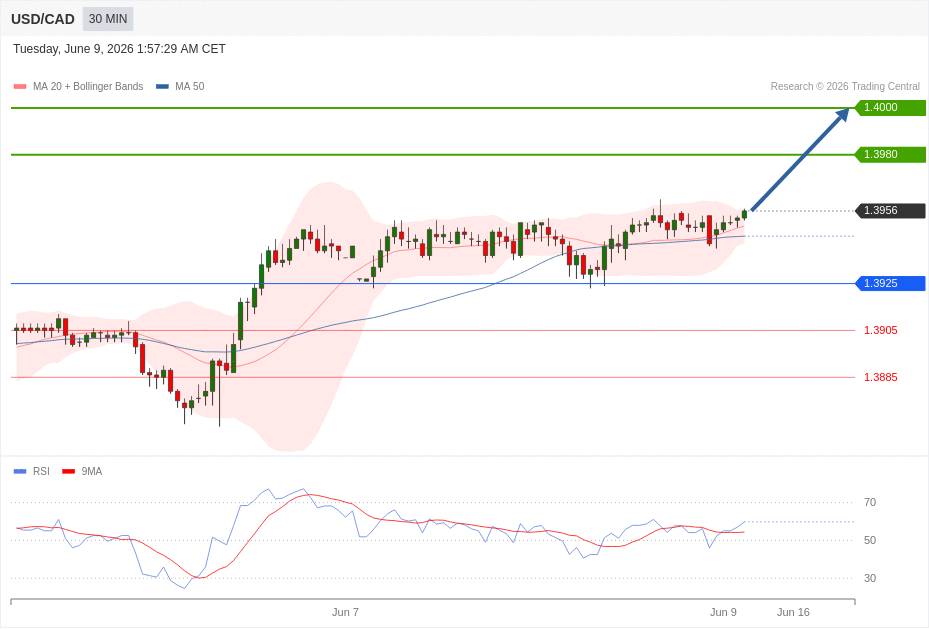Click the 1.4000 resistance price tag

tap(890, 107)
